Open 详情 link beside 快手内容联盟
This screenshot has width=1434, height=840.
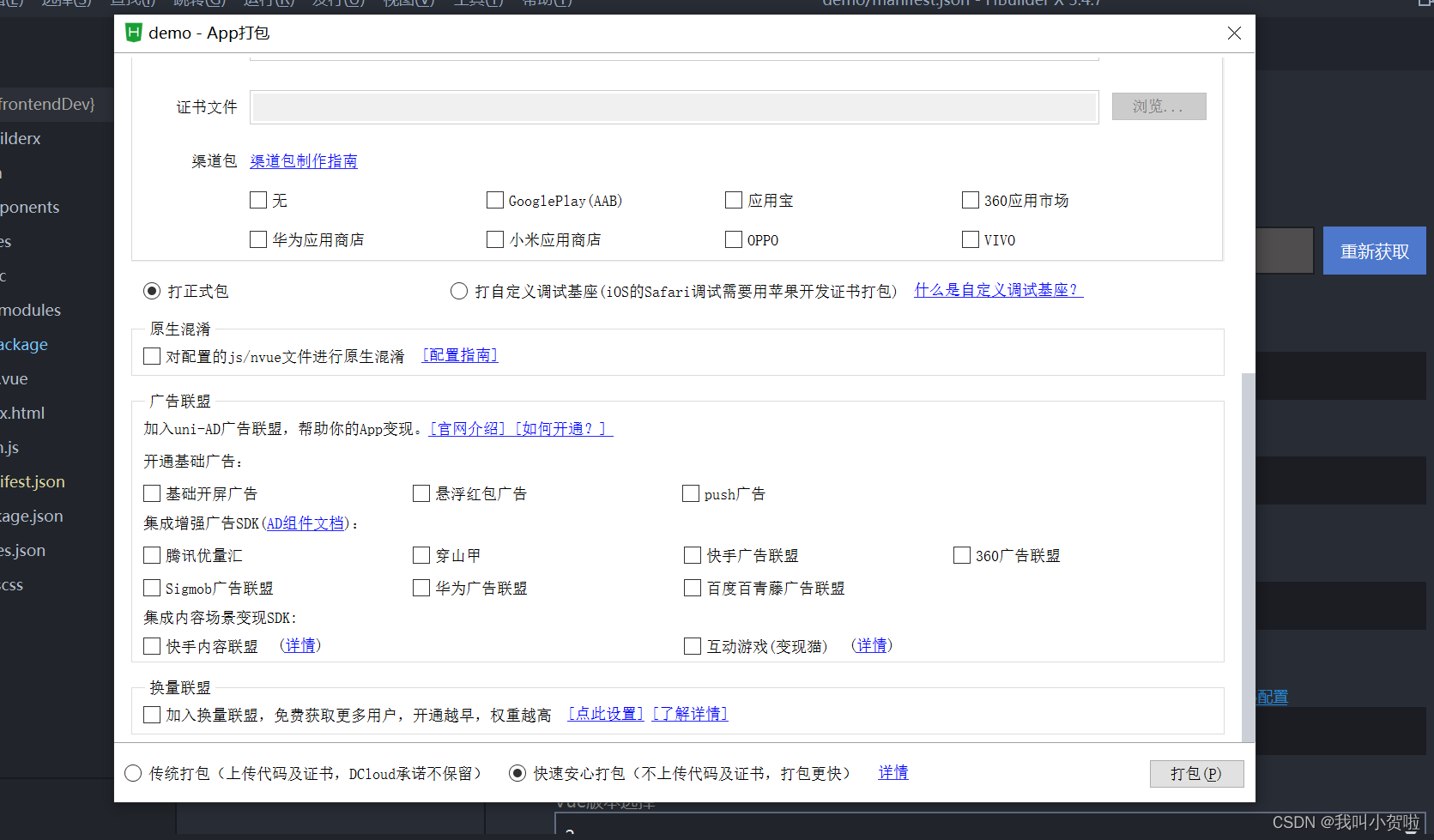[300, 645]
